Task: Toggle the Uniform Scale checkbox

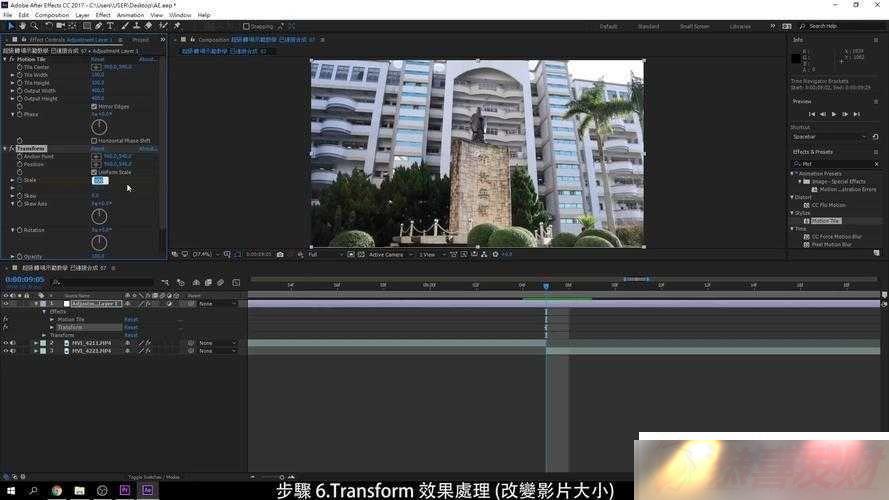Action: tap(94, 172)
